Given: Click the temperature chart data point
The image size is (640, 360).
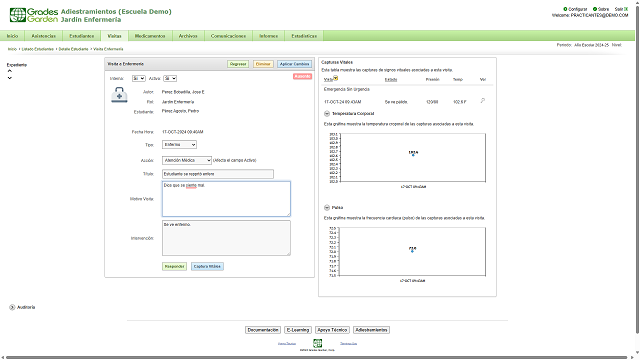Looking at the screenshot, I should tap(413, 155).
